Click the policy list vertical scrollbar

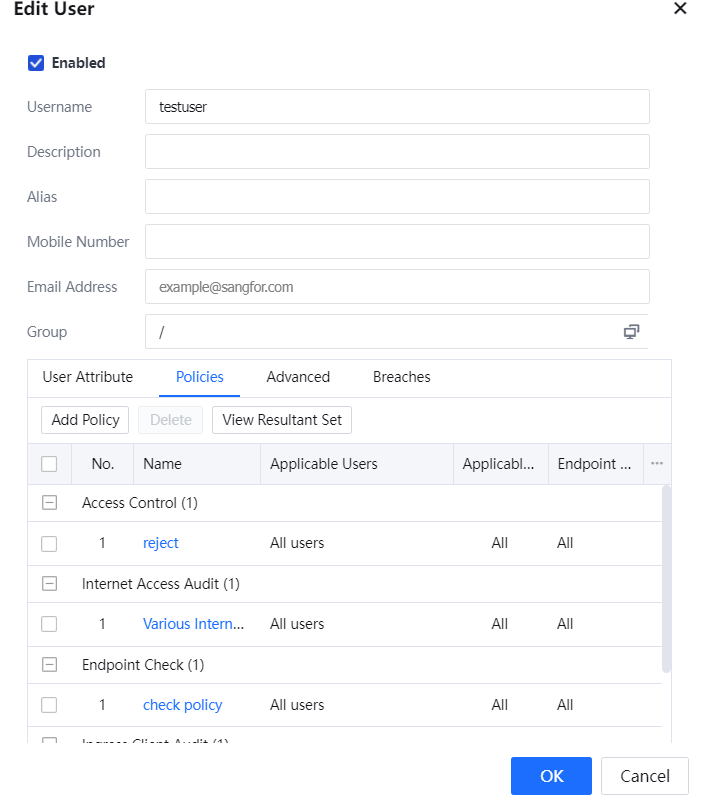(x=666, y=580)
